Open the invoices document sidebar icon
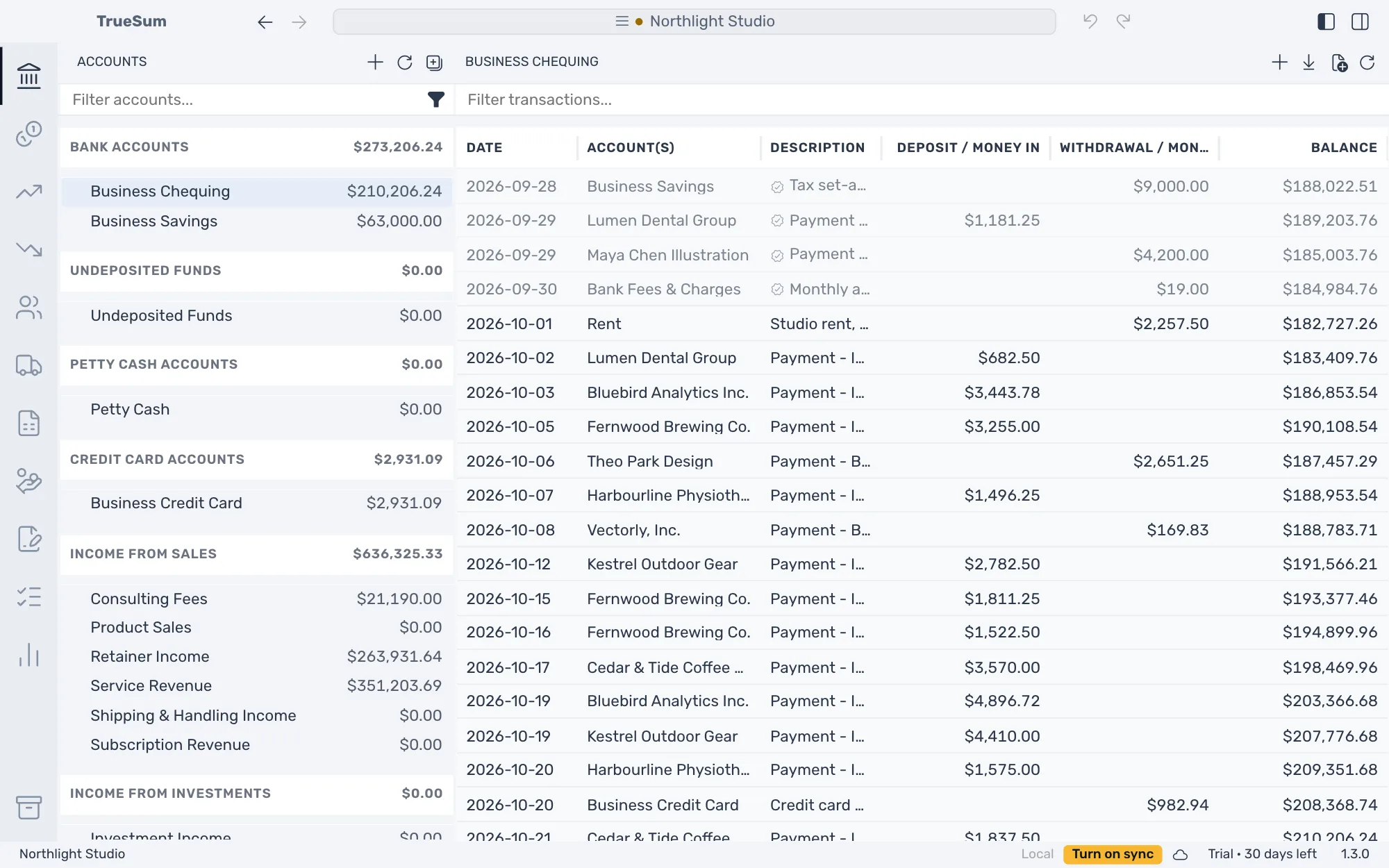The height and width of the screenshot is (868, 1389). (28, 423)
